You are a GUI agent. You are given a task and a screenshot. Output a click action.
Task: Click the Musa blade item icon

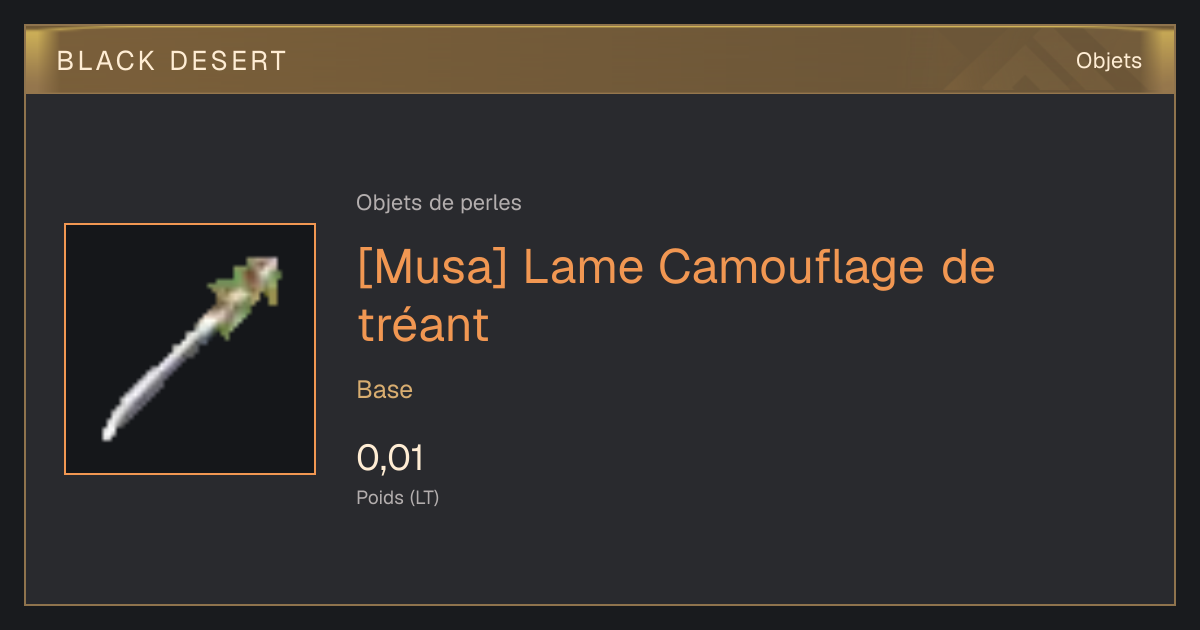tap(190, 349)
